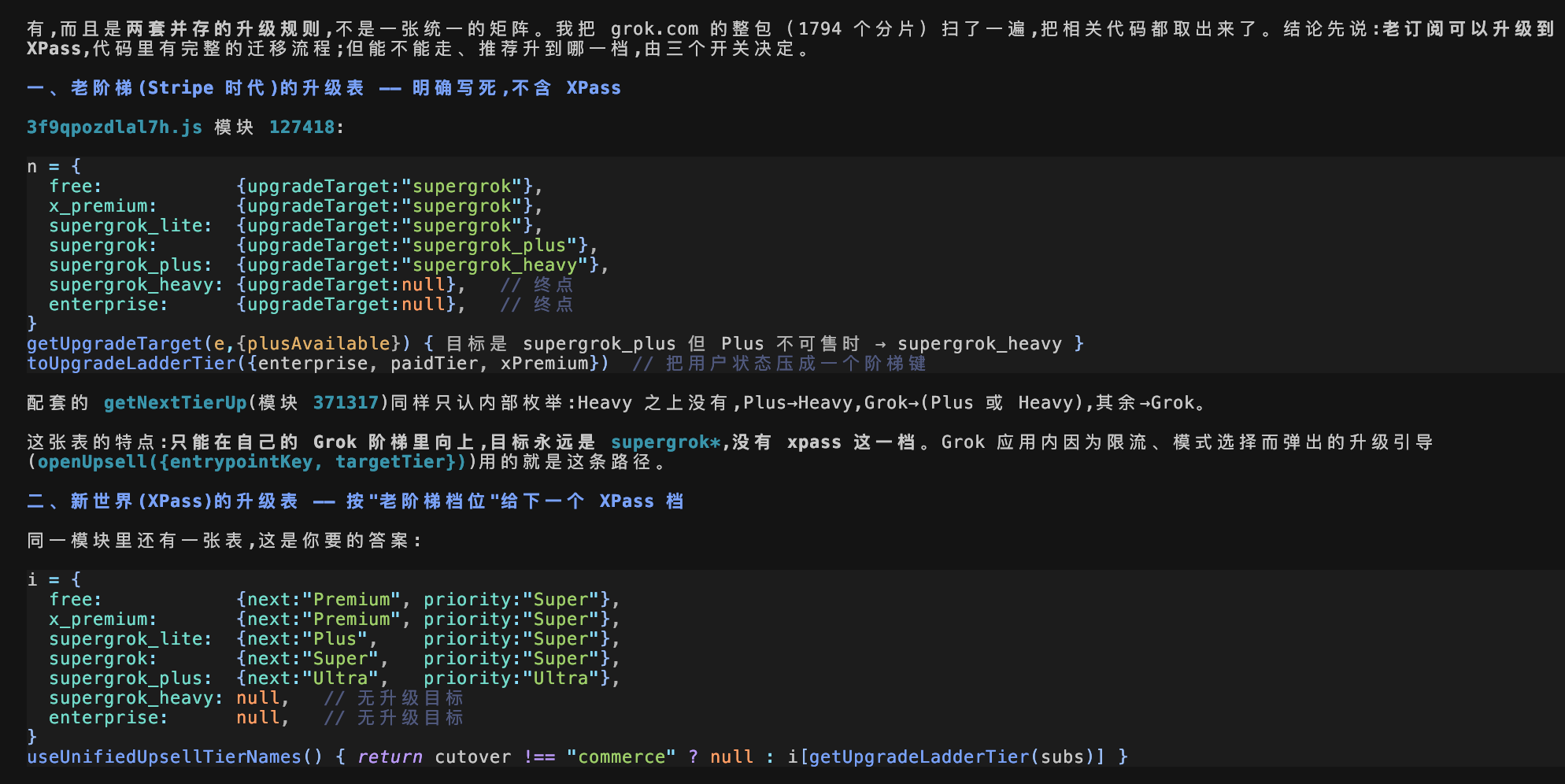Click 'openUpsell({entrypointKey, targetTier})' code
Viewport: 1565px width, 784px height.
coord(253,462)
